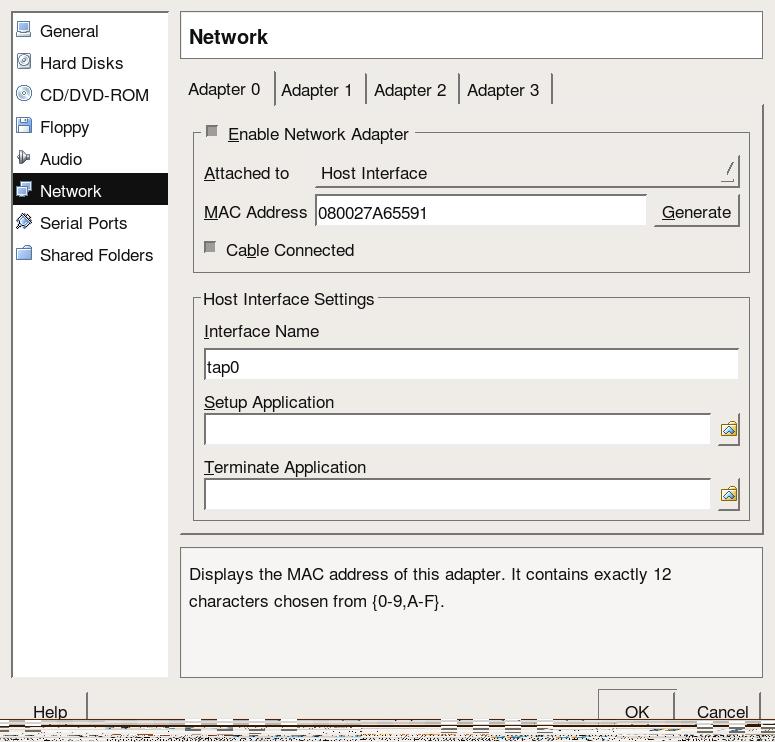The image size is (775, 742).
Task: Click the Network monitors icon
Action: pyautogui.click(x=23, y=189)
